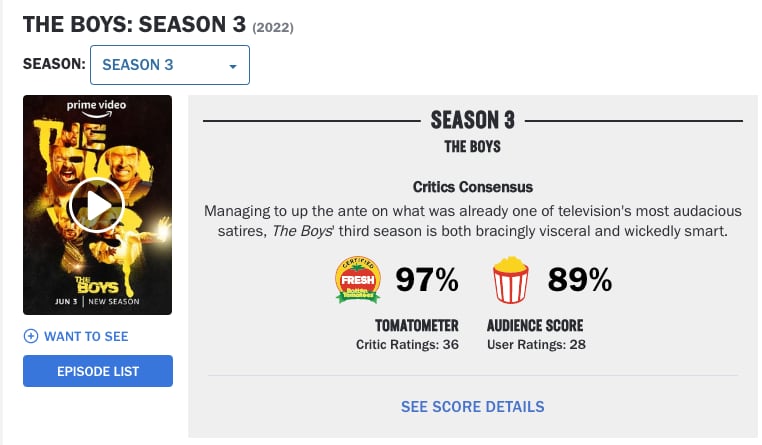Click the Certified Fresh tomato badge
Viewport: 762px width, 445px height.
click(x=357, y=281)
